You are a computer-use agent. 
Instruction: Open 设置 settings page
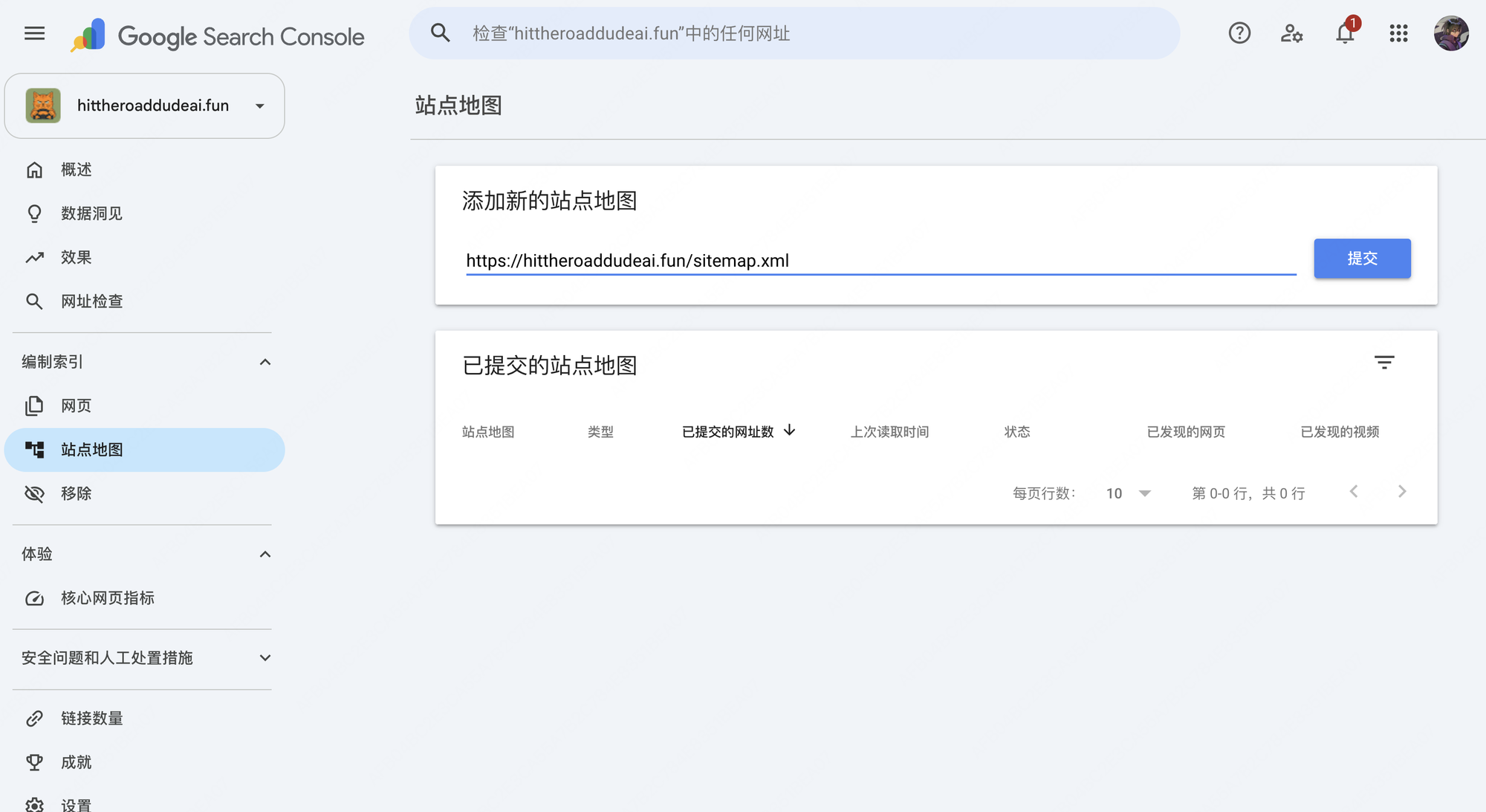[x=145, y=805]
